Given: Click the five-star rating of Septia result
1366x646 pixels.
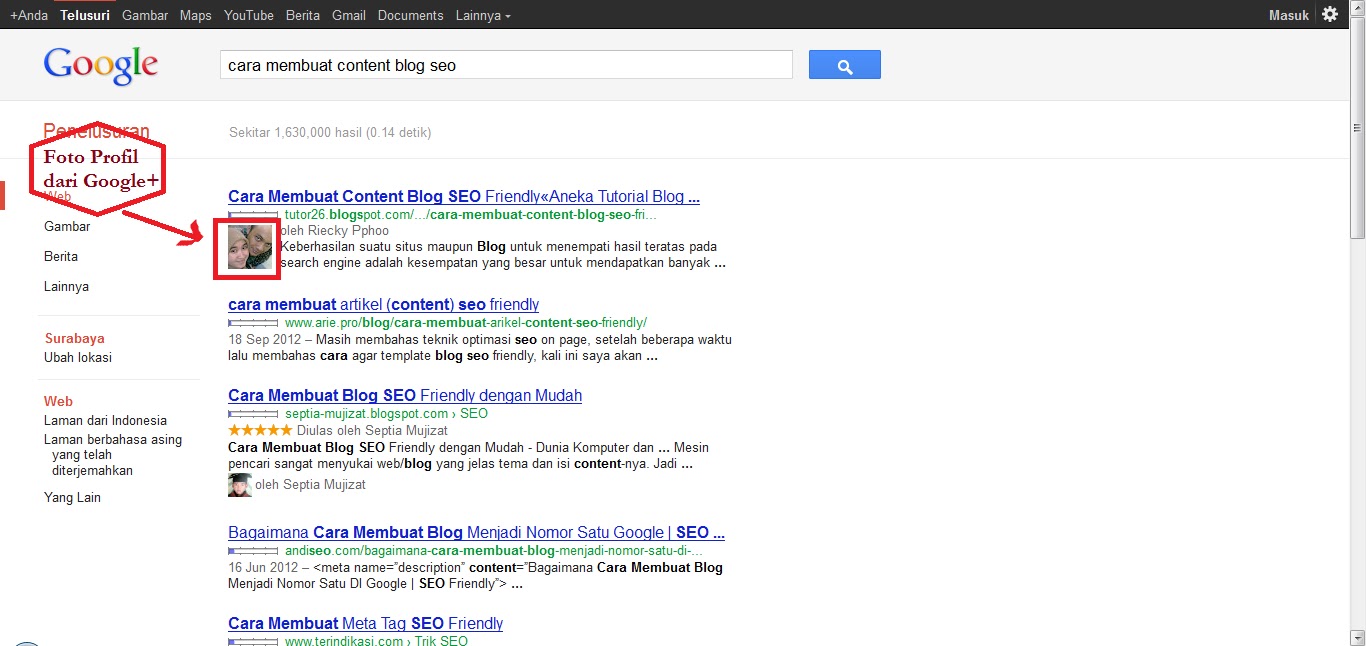Looking at the screenshot, I should click(260, 430).
